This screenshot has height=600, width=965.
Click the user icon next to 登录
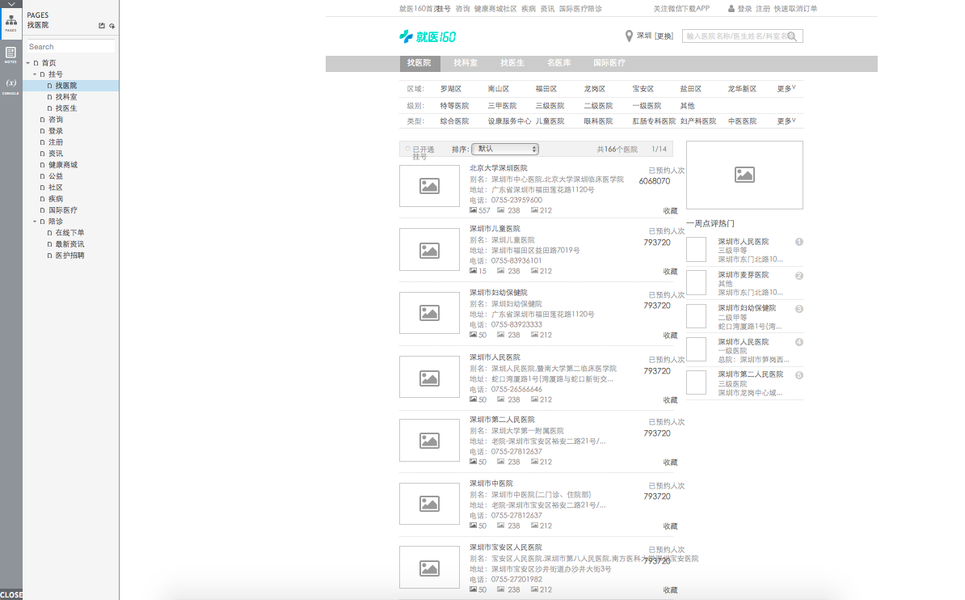[731, 9]
